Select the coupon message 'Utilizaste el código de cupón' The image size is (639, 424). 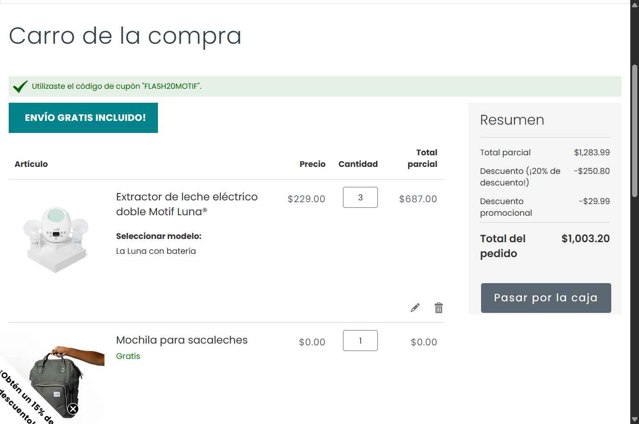pos(117,86)
